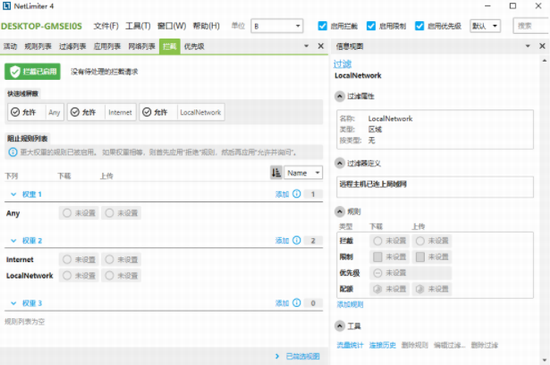This screenshot has width=550, height=365.
Task: Set the Any row upload radio
Action: point(109,213)
